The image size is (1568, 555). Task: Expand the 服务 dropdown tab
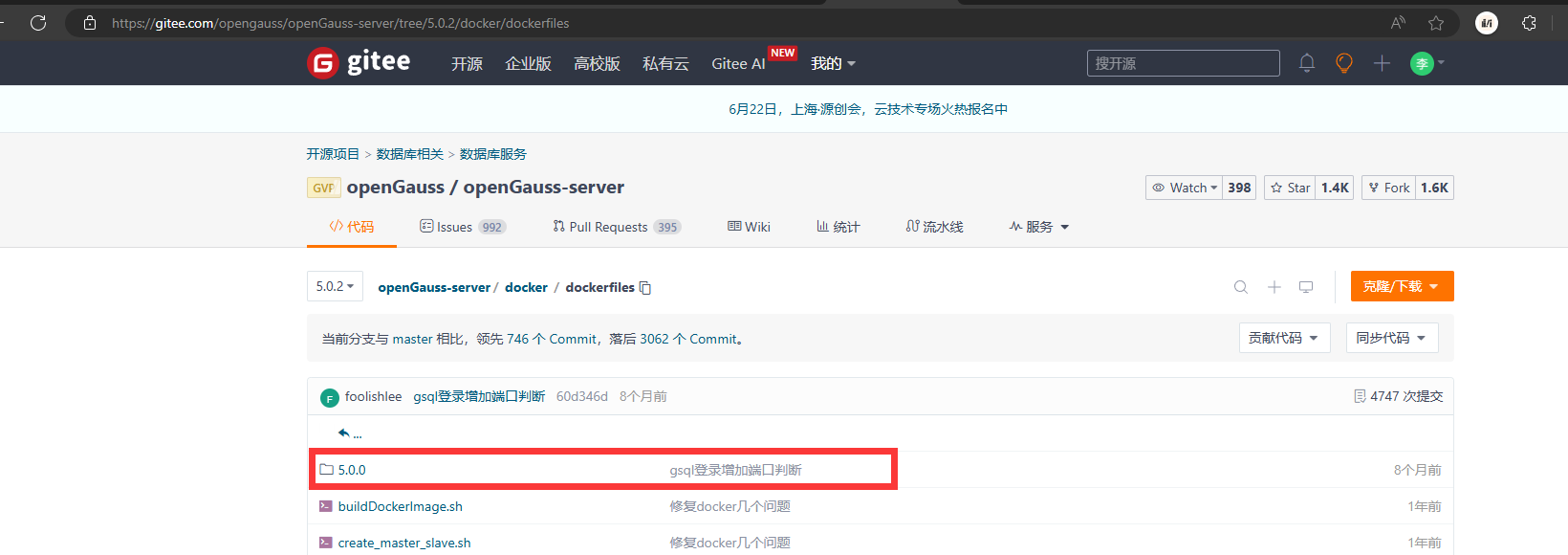(x=1038, y=227)
